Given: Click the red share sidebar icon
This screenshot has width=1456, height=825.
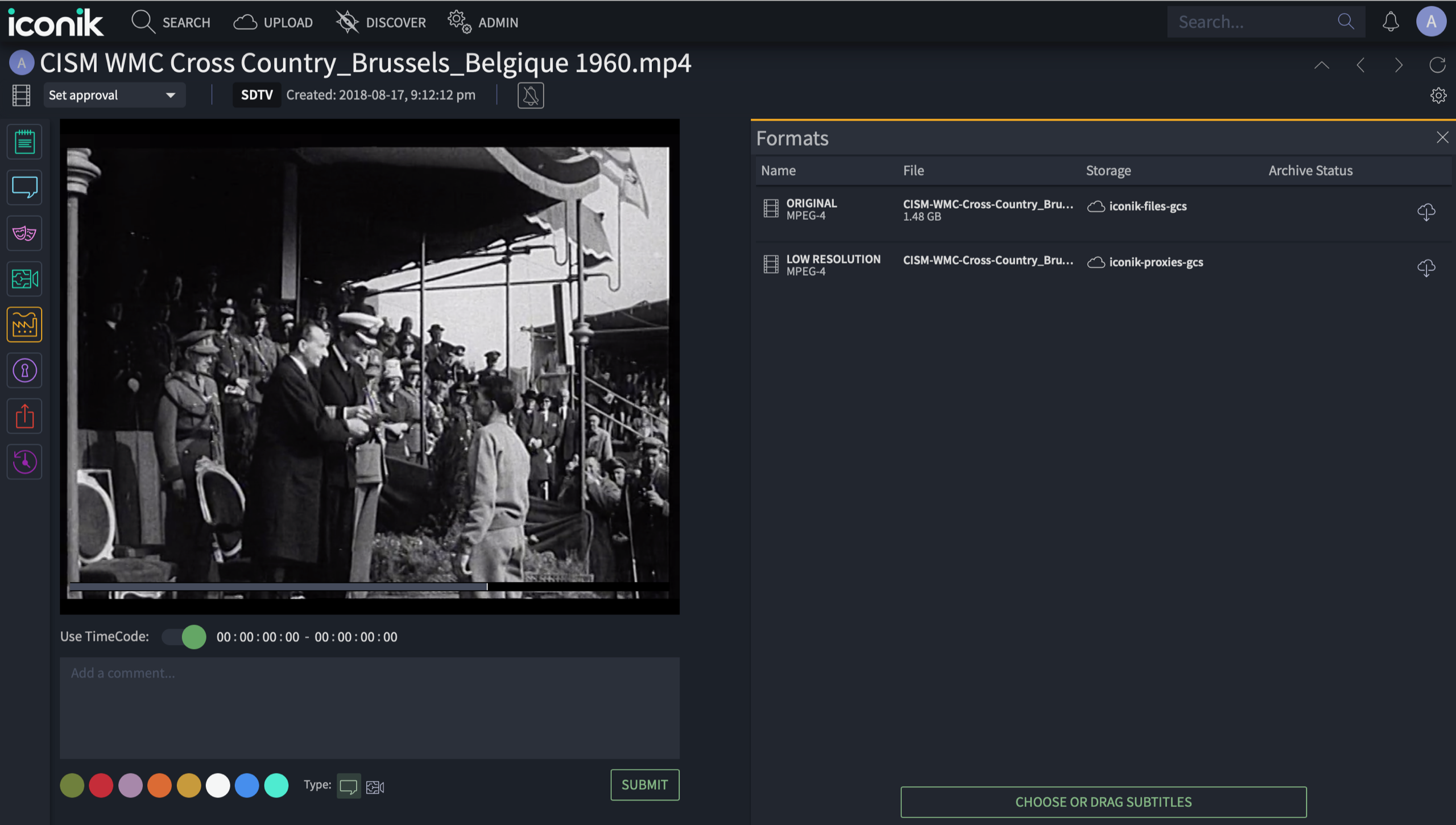Looking at the screenshot, I should (24, 416).
